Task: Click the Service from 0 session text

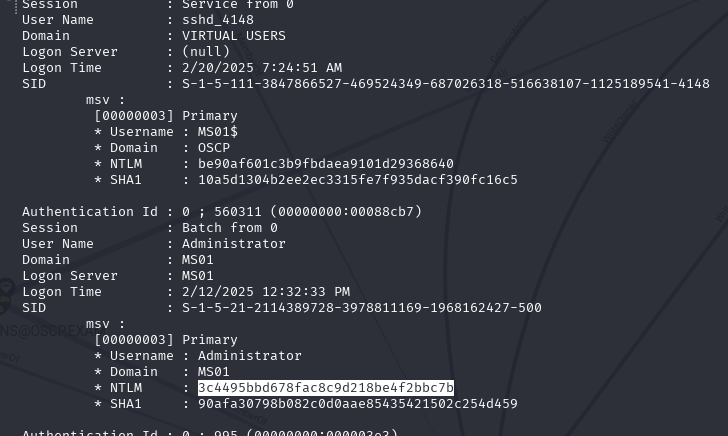Action: click(x=238, y=5)
